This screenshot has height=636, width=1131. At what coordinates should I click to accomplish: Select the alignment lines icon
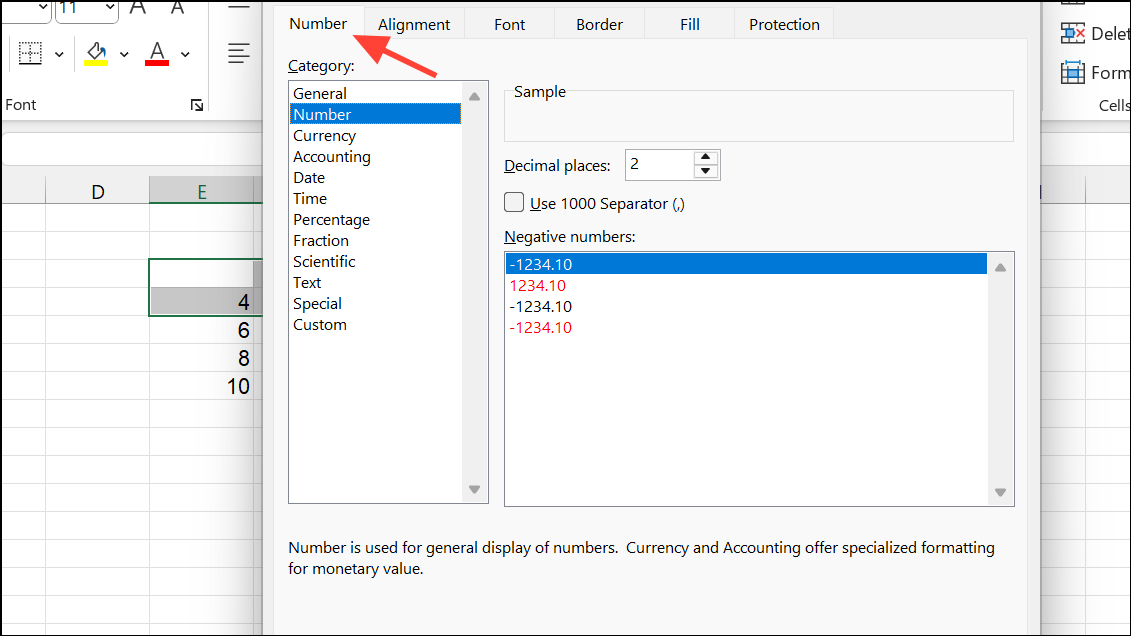tap(238, 53)
